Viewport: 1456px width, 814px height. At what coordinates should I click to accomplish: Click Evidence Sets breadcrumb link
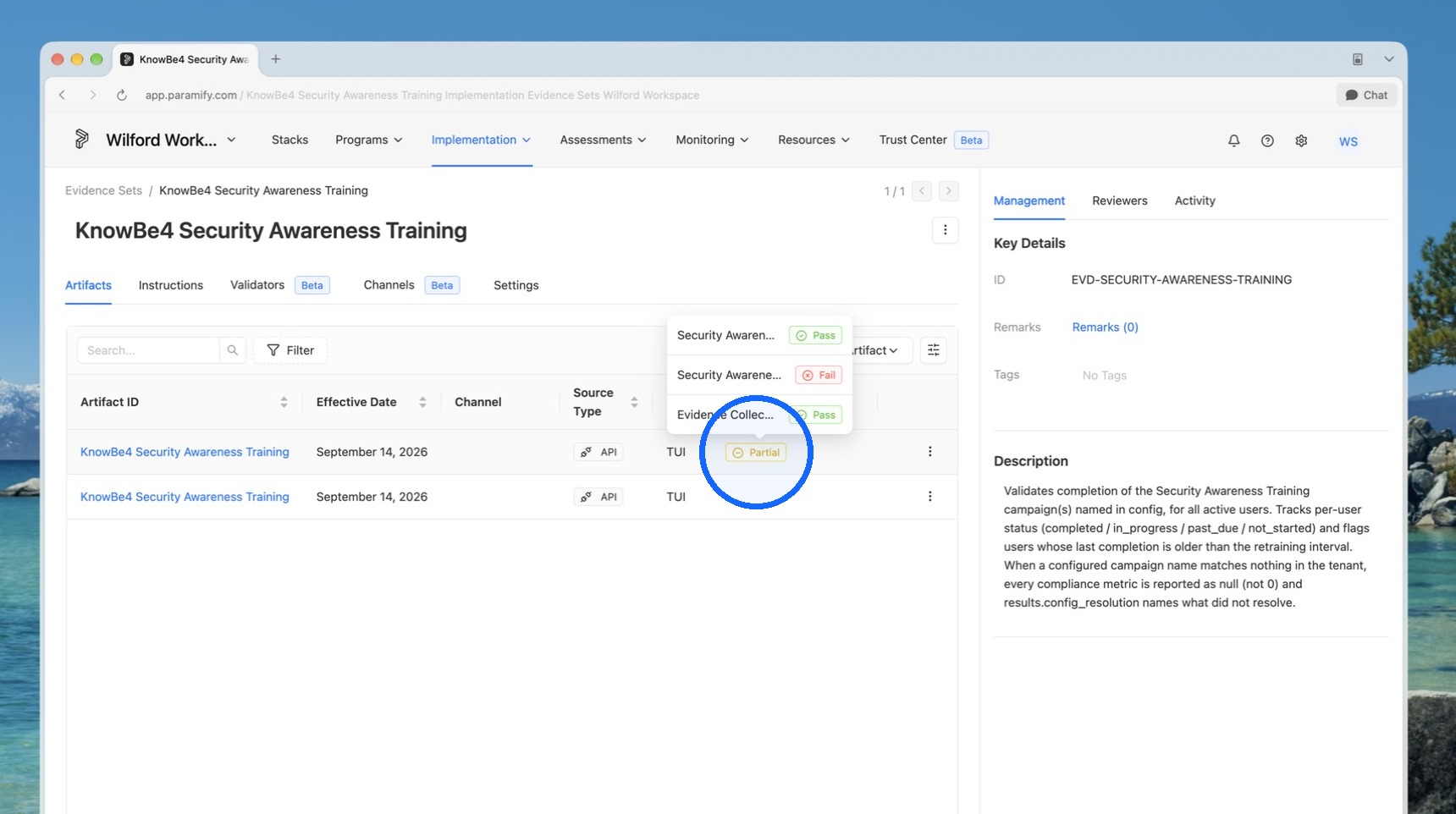tap(103, 190)
